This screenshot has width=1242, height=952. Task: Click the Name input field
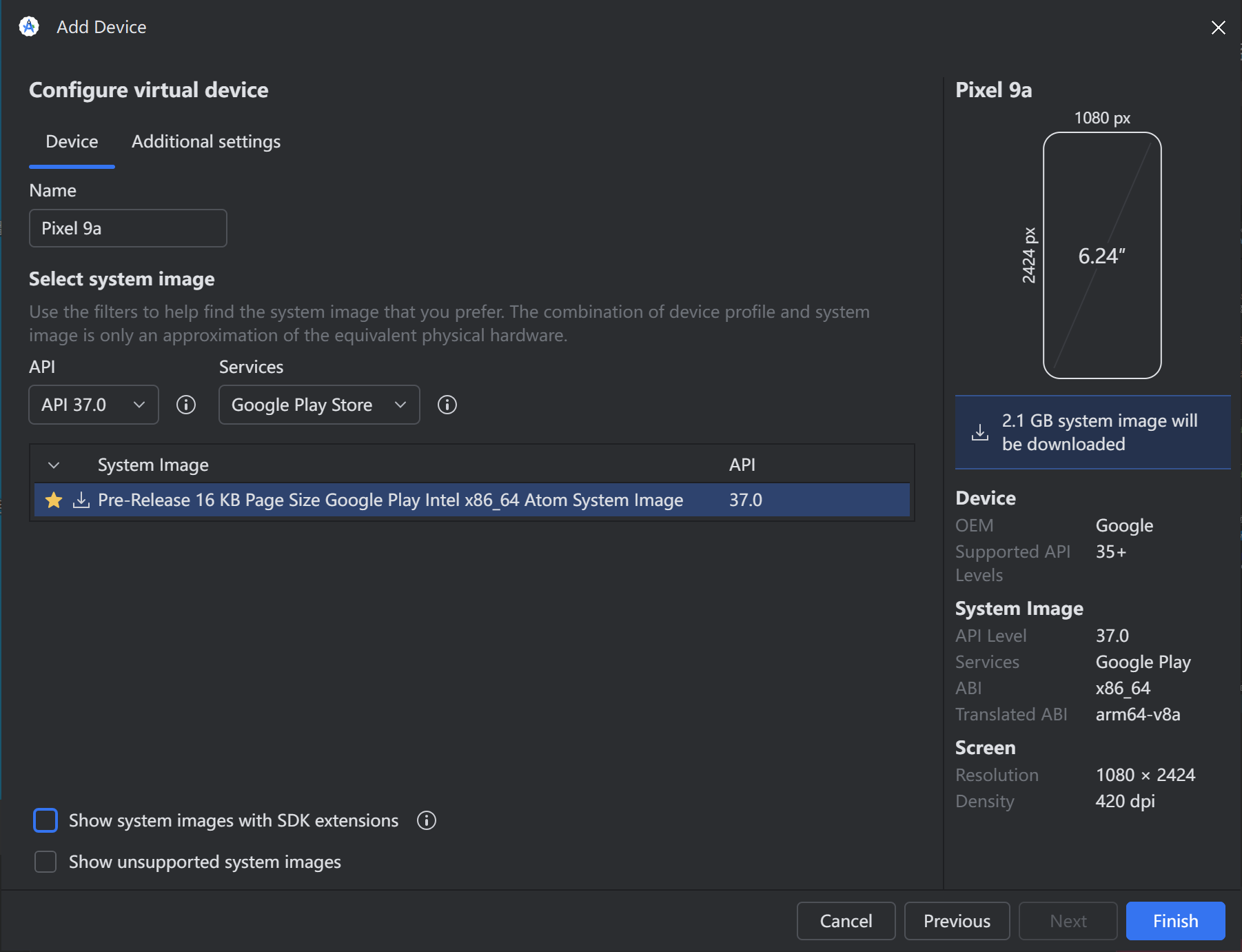[128, 228]
